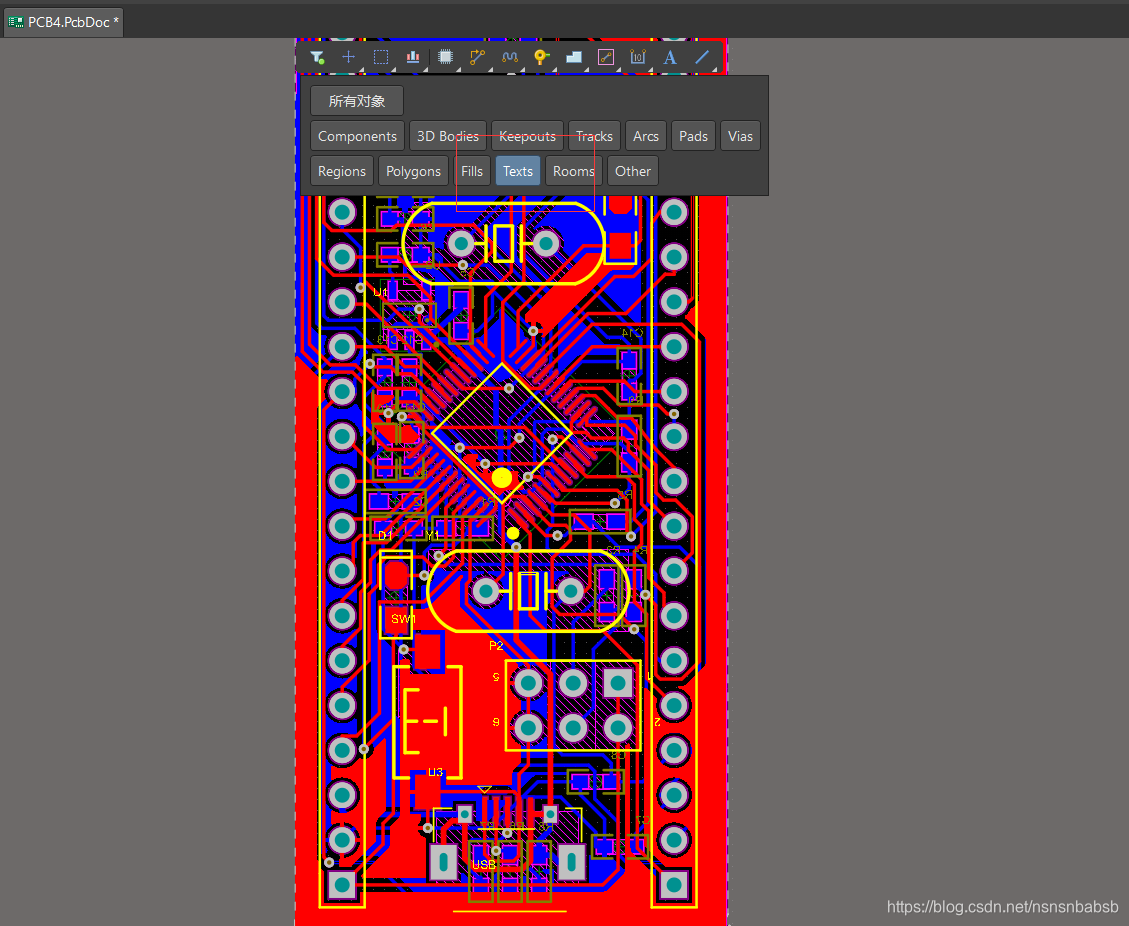Viewport: 1129px width, 926px height.
Task: Click the USB label on the board
Action: [484, 864]
